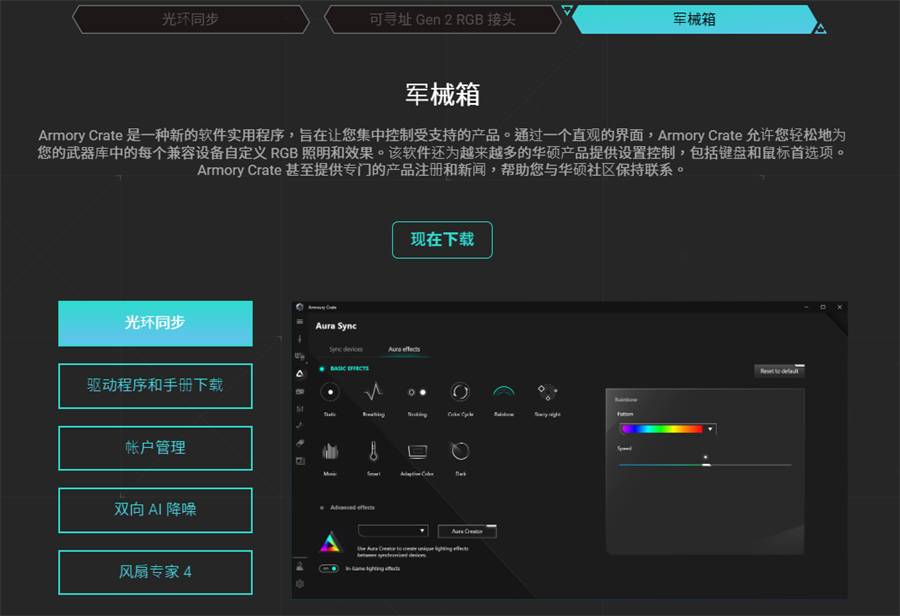This screenshot has height=616, width=900.
Task: Click the Reset to default button
Action: pos(779,371)
